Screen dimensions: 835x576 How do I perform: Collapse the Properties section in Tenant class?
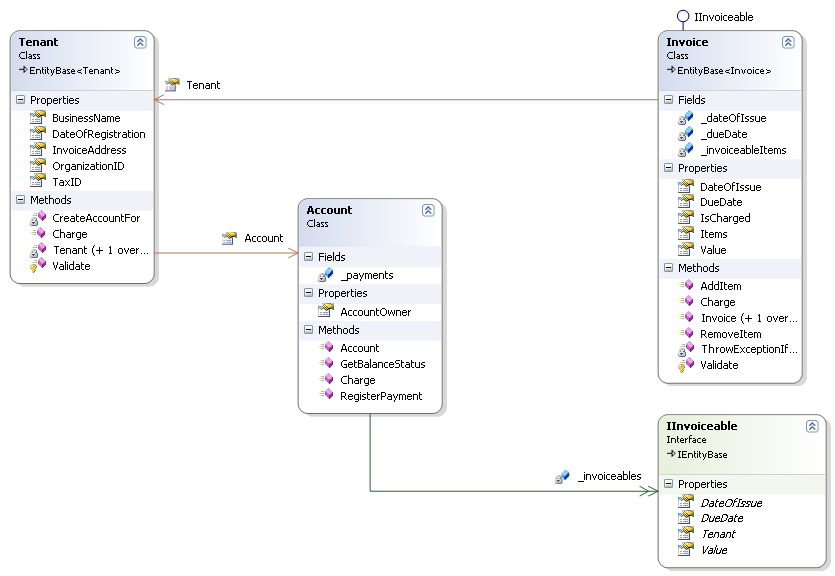[x=21, y=101]
